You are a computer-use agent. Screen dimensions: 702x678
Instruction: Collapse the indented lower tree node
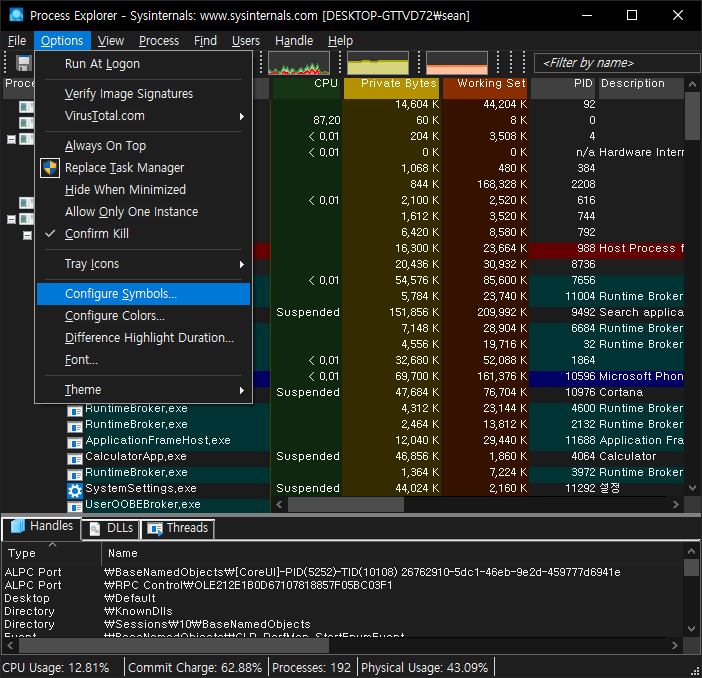click(27, 236)
